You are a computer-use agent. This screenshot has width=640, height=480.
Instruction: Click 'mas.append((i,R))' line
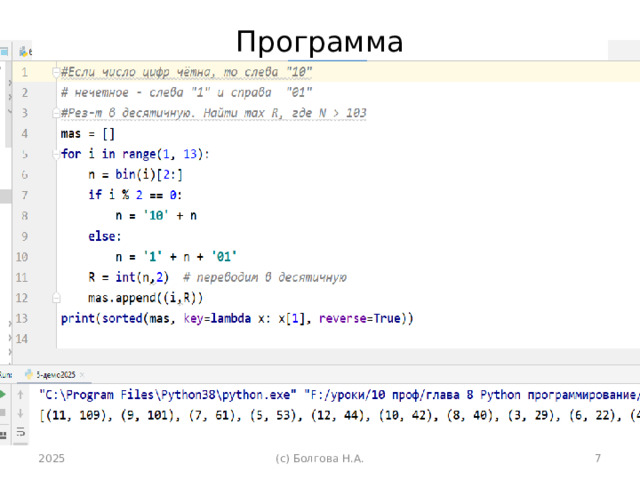pos(145,298)
